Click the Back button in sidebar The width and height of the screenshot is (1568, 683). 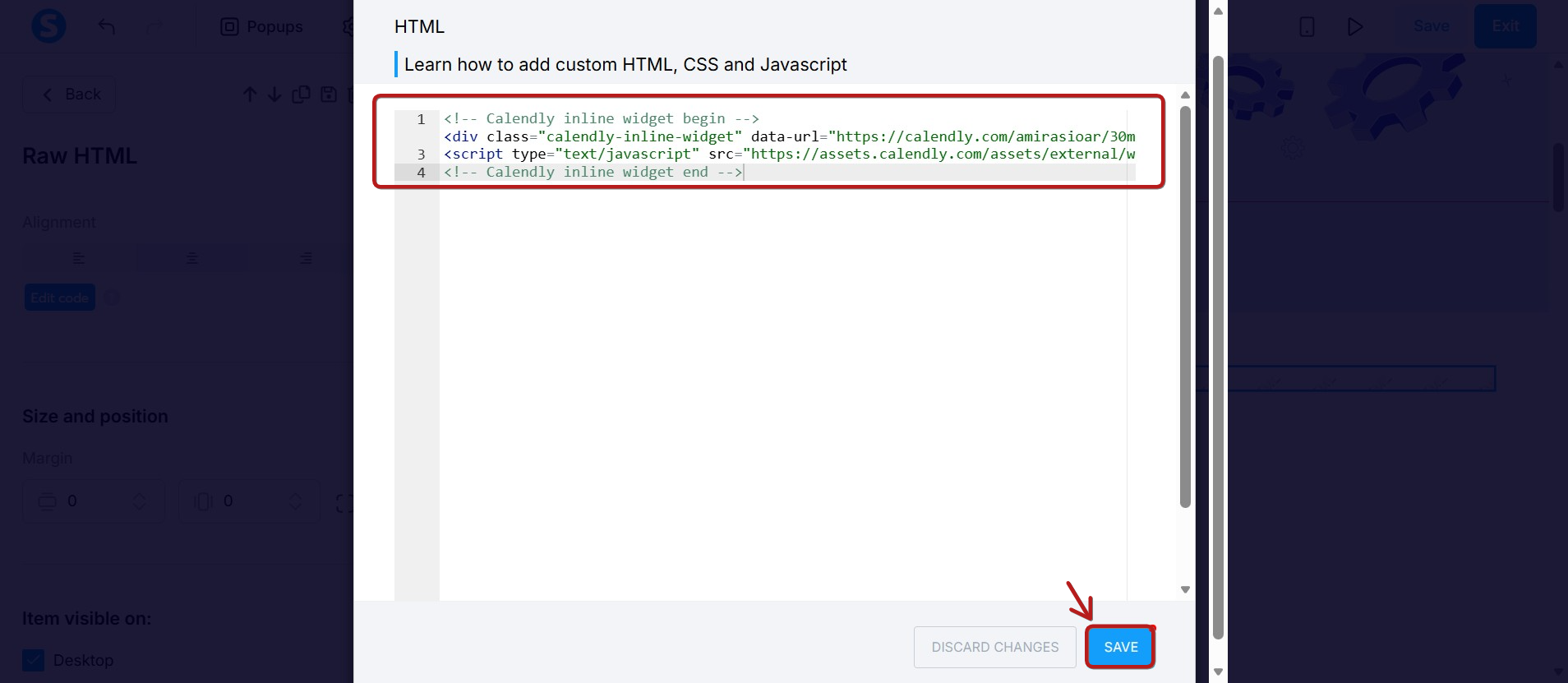(71, 95)
